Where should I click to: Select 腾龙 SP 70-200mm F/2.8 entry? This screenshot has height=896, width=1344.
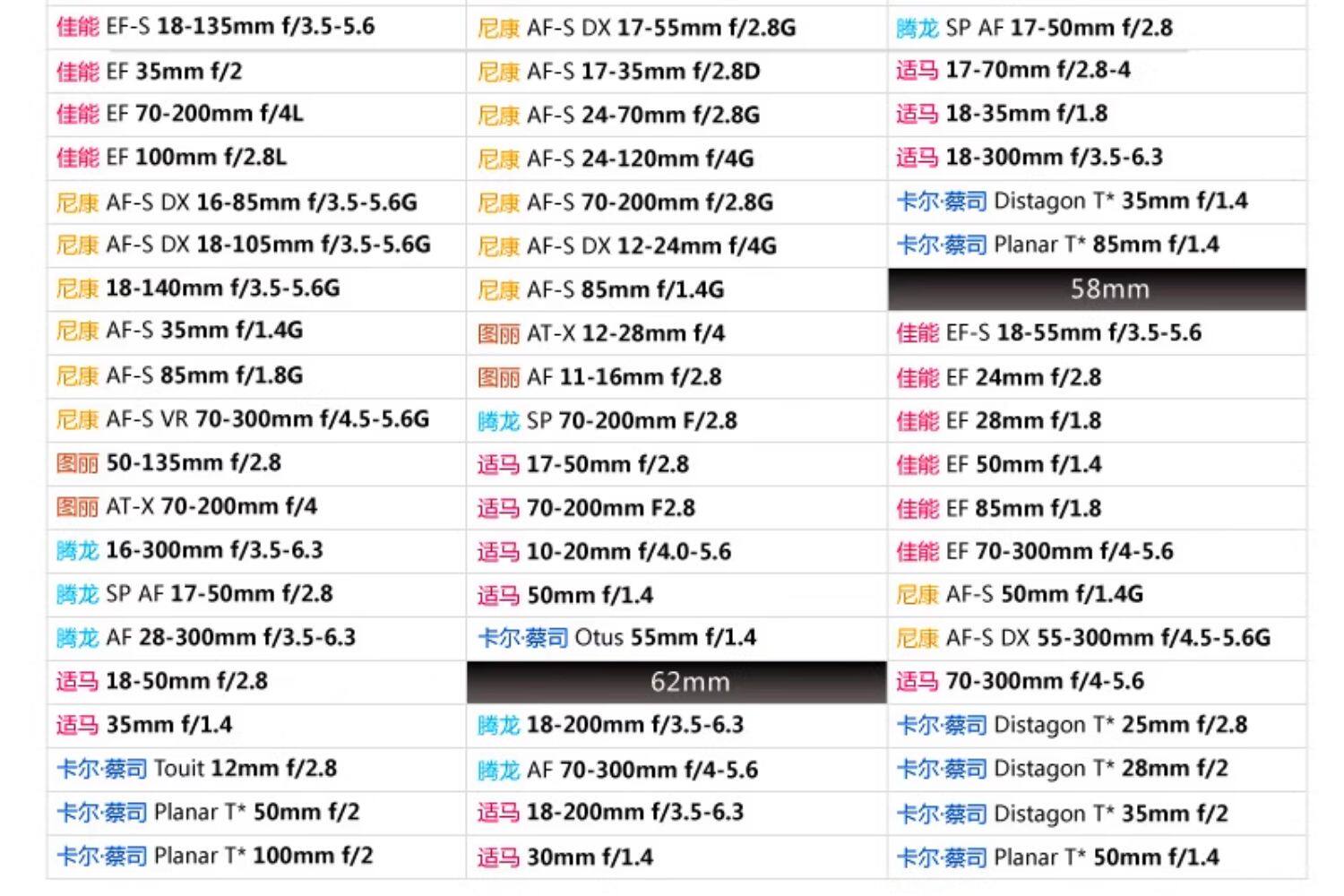coord(676,420)
